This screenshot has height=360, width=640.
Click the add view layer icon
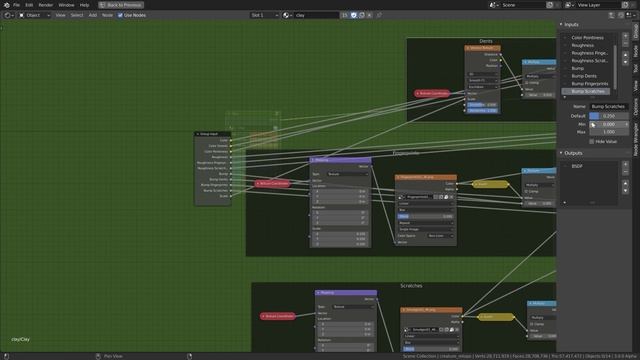click(x=625, y=5)
